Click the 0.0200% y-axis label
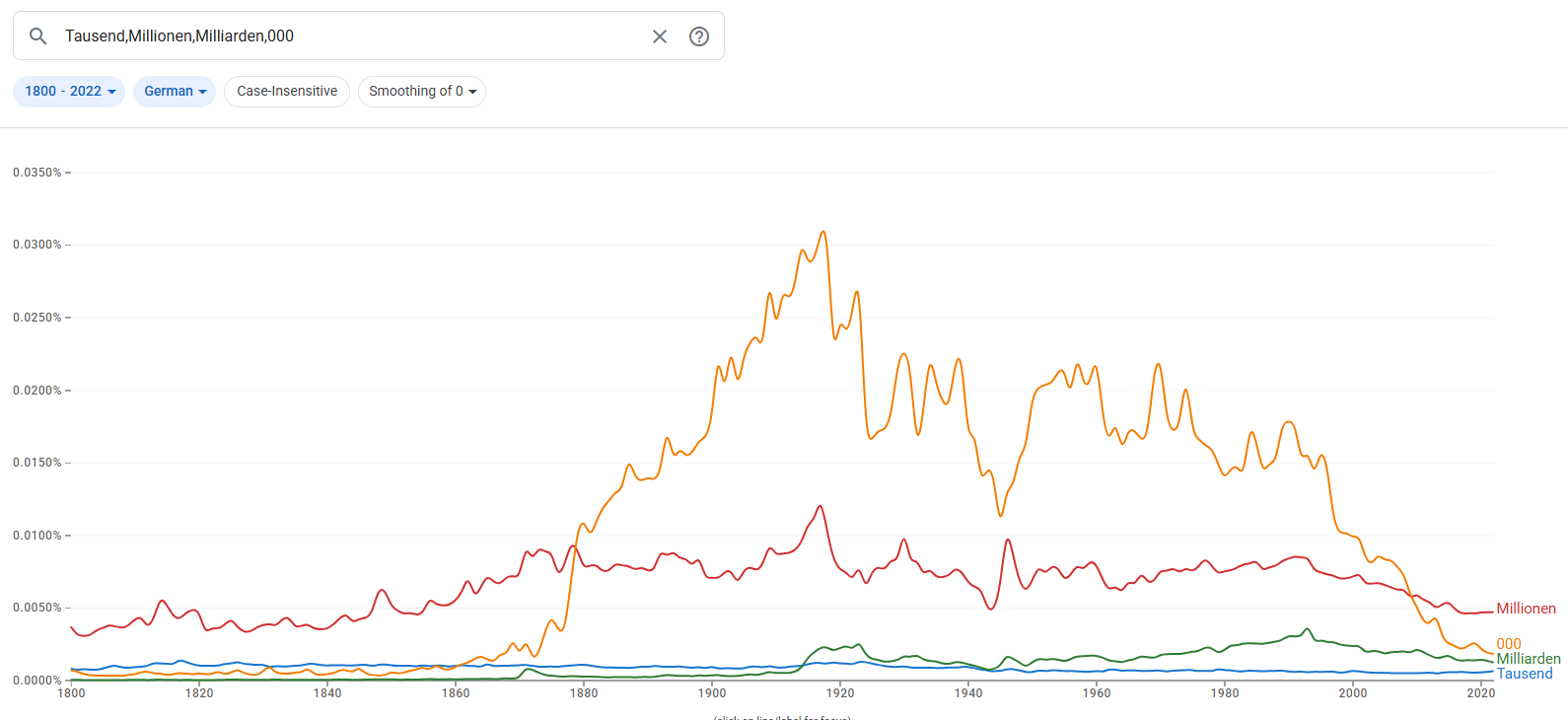This screenshot has height=720, width=1568. pos(36,391)
